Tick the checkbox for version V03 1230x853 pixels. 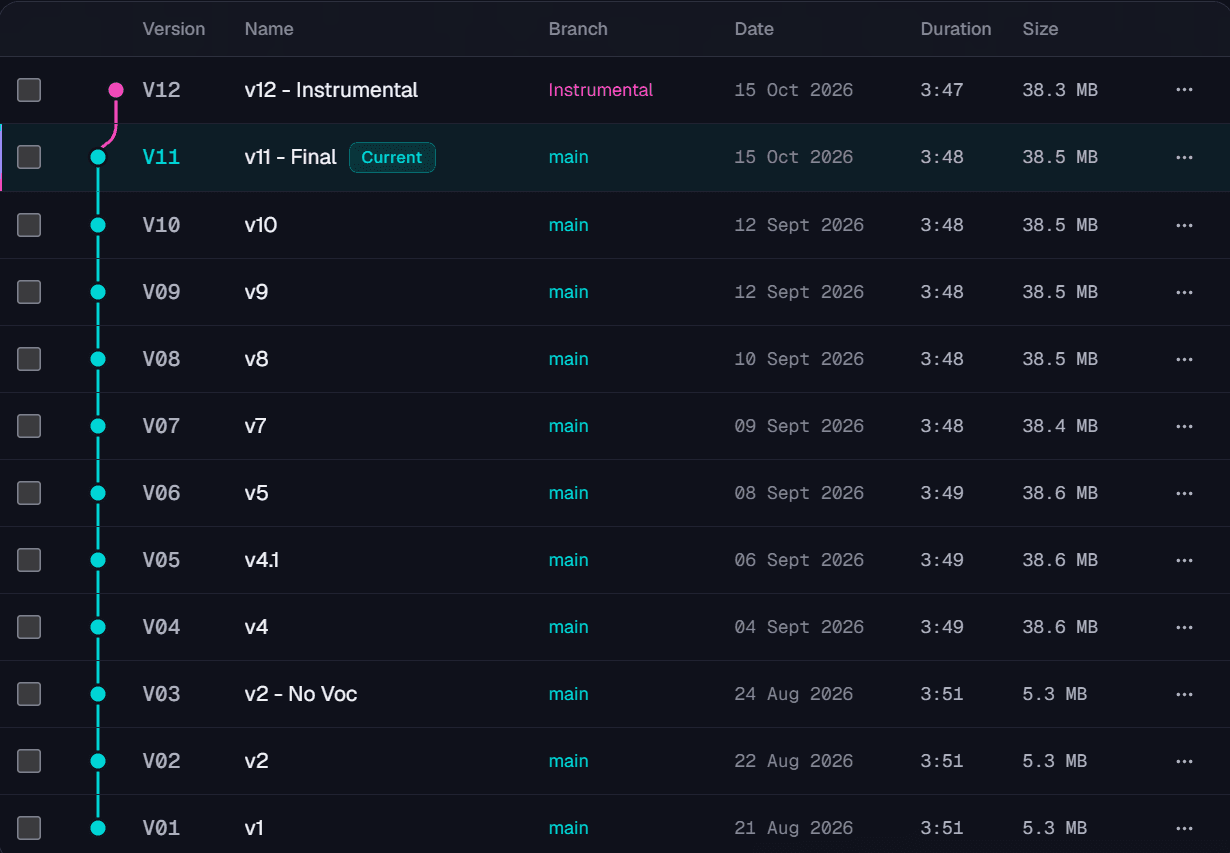tap(29, 694)
